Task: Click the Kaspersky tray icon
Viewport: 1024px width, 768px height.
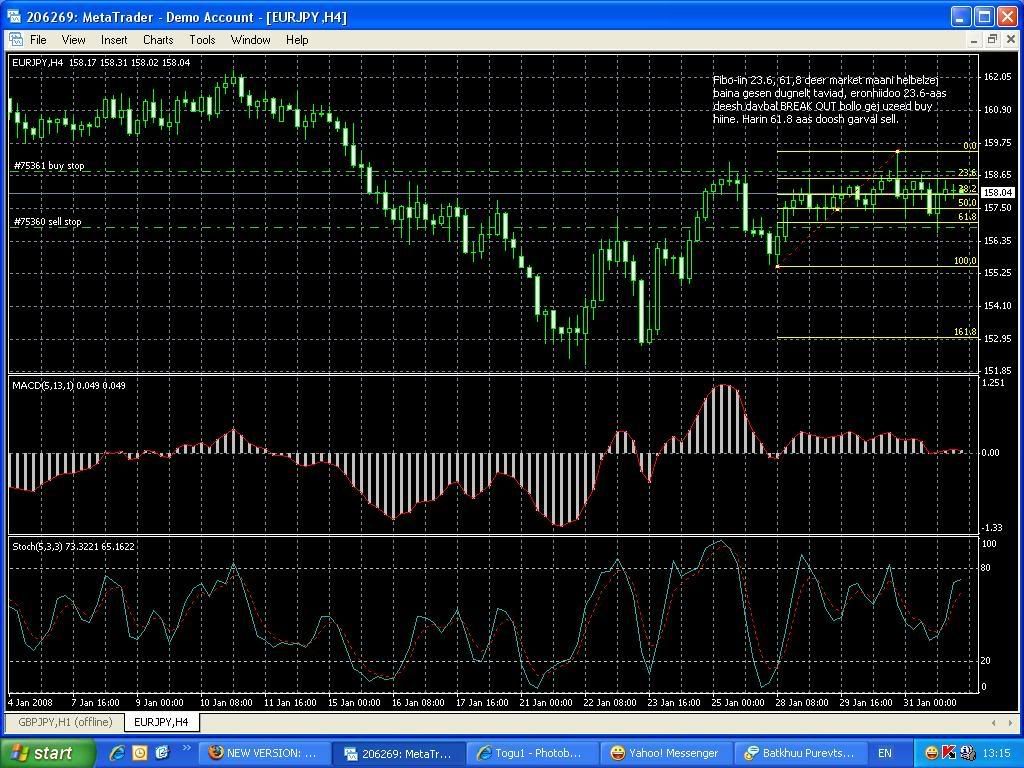Action: point(948,753)
